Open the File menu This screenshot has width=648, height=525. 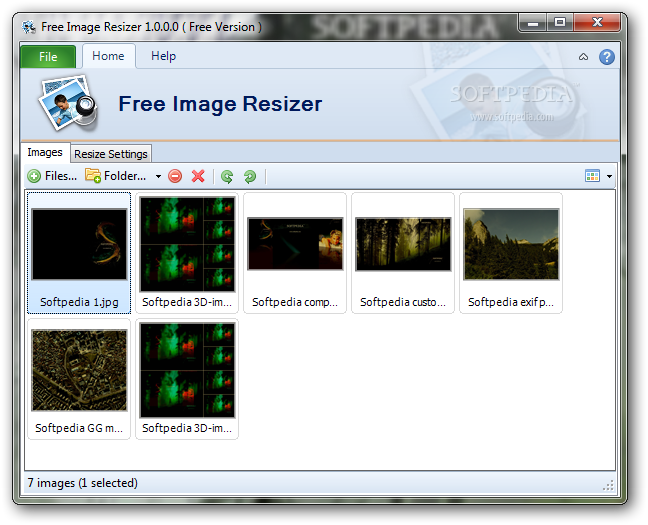(48, 57)
